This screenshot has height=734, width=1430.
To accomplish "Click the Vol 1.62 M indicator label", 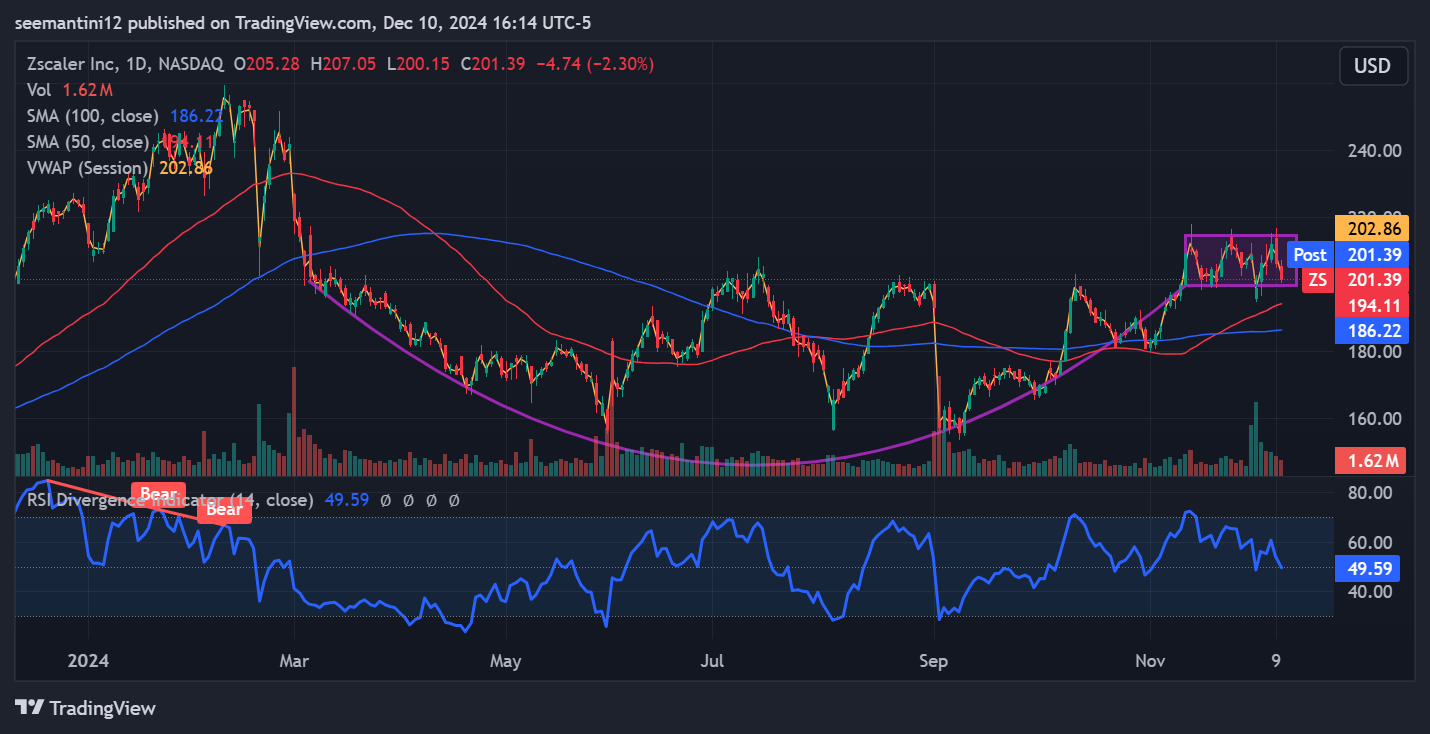I will pos(70,90).
